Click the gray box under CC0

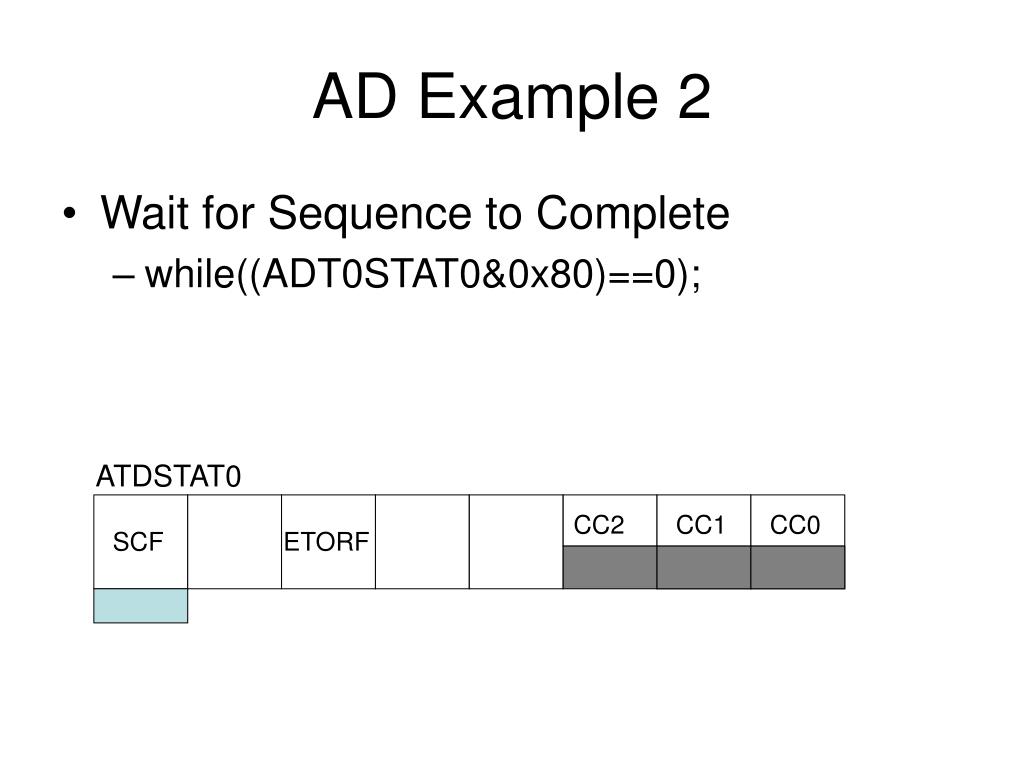click(x=798, y=568)
